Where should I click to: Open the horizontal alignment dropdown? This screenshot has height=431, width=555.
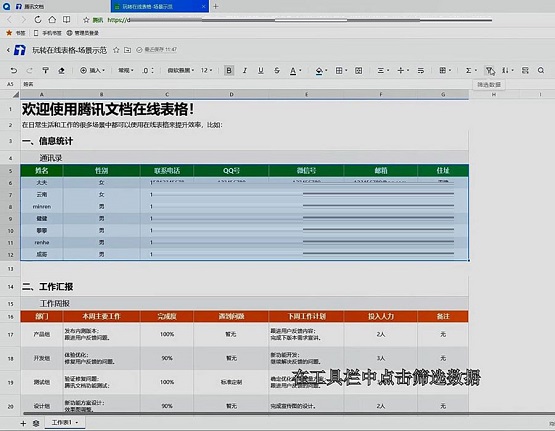coord(383,70)
